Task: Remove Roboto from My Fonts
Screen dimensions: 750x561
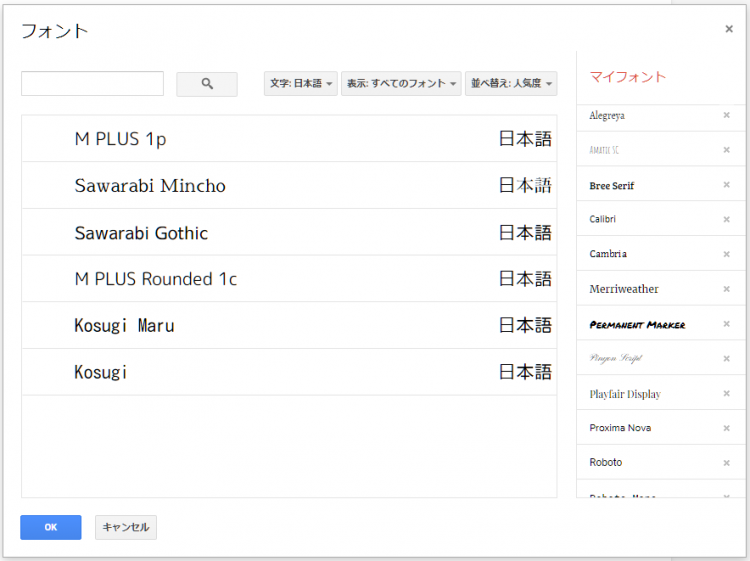Action: (x=726, y=463)
